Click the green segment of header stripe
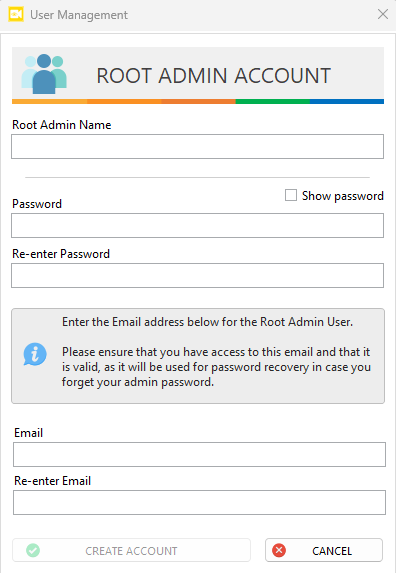 (273, 102)
